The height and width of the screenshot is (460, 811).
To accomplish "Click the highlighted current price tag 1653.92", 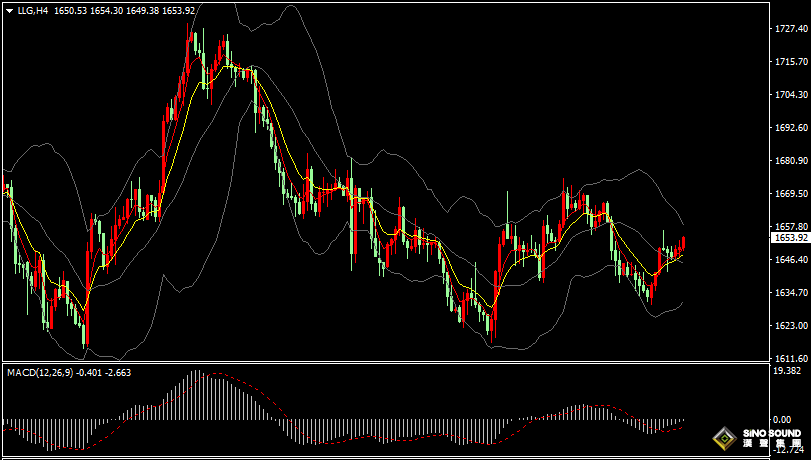I will 791,238.
